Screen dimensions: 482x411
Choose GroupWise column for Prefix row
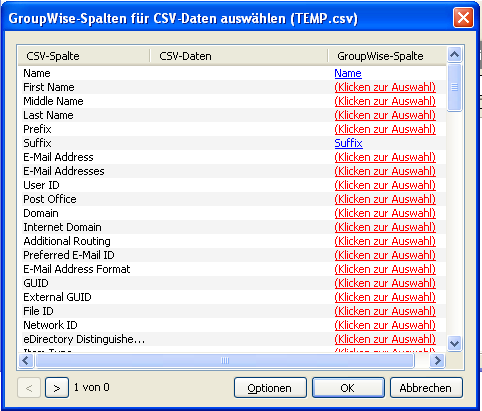[x=385, y=129]
